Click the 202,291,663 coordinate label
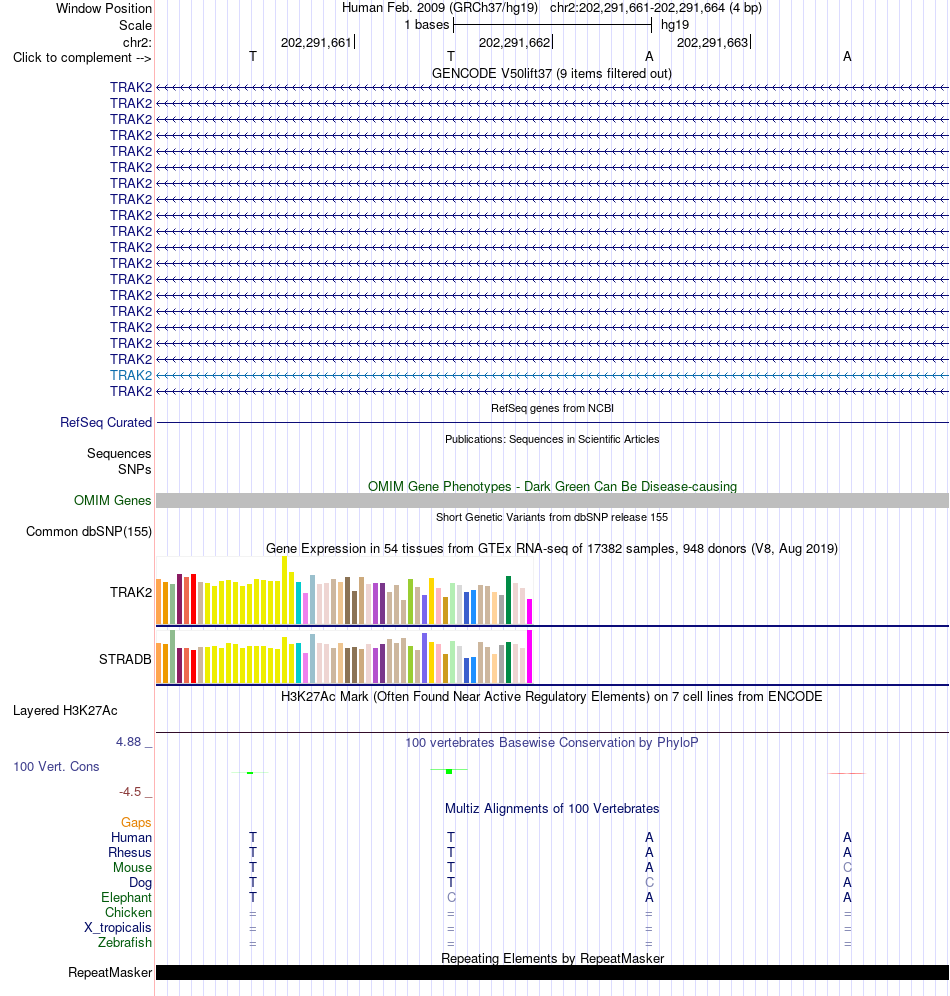This screenshot has width=950, height=996. pyautogui.click(x=712, y=43)
